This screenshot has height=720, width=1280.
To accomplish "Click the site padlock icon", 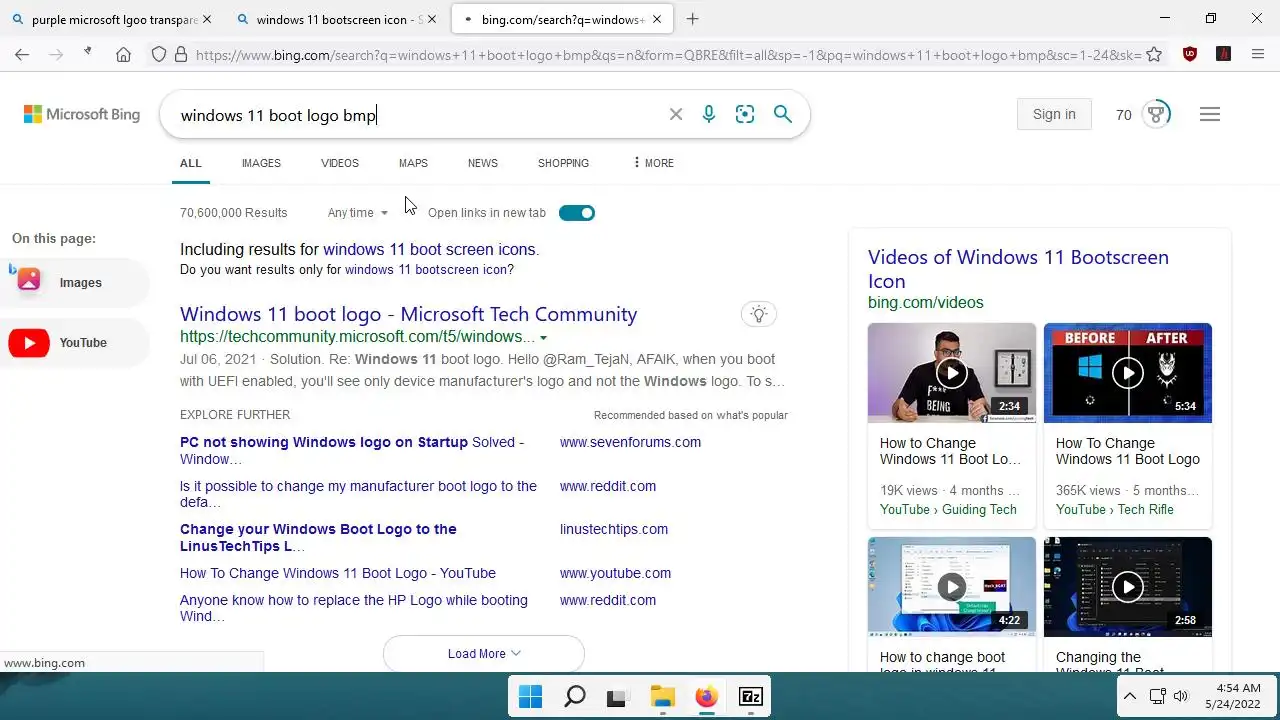I will click(x=181, y=55).
